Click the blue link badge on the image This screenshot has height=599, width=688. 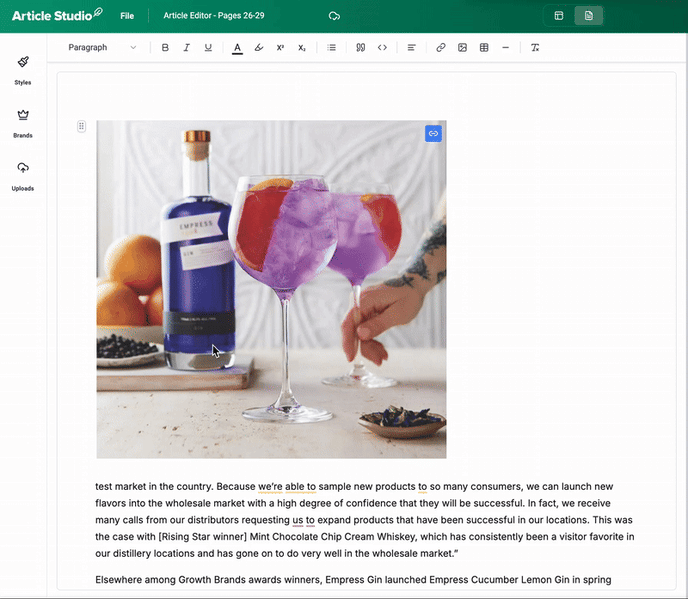click(x=433, y=132)
